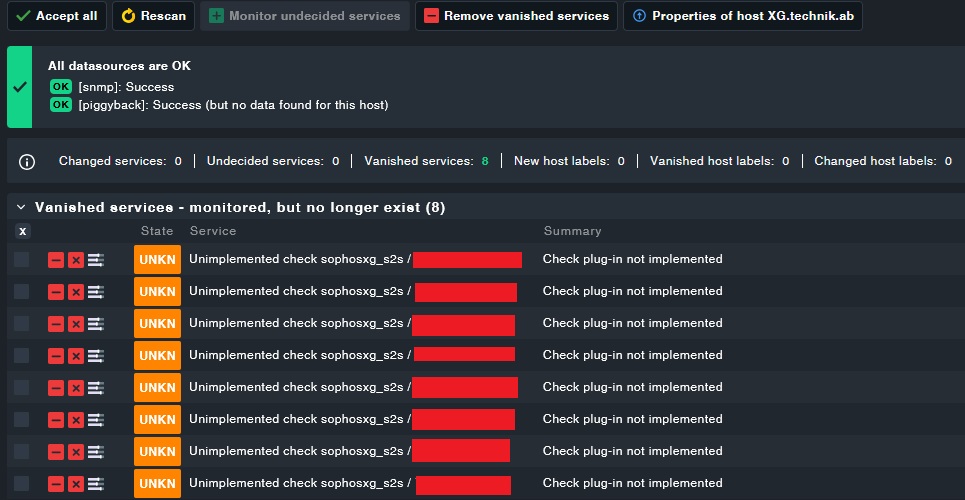Click the Vanished services count 8
Image resolution: width=965 pixels, height=500 pixels.
pyautogui.click(x=484, y=161)
